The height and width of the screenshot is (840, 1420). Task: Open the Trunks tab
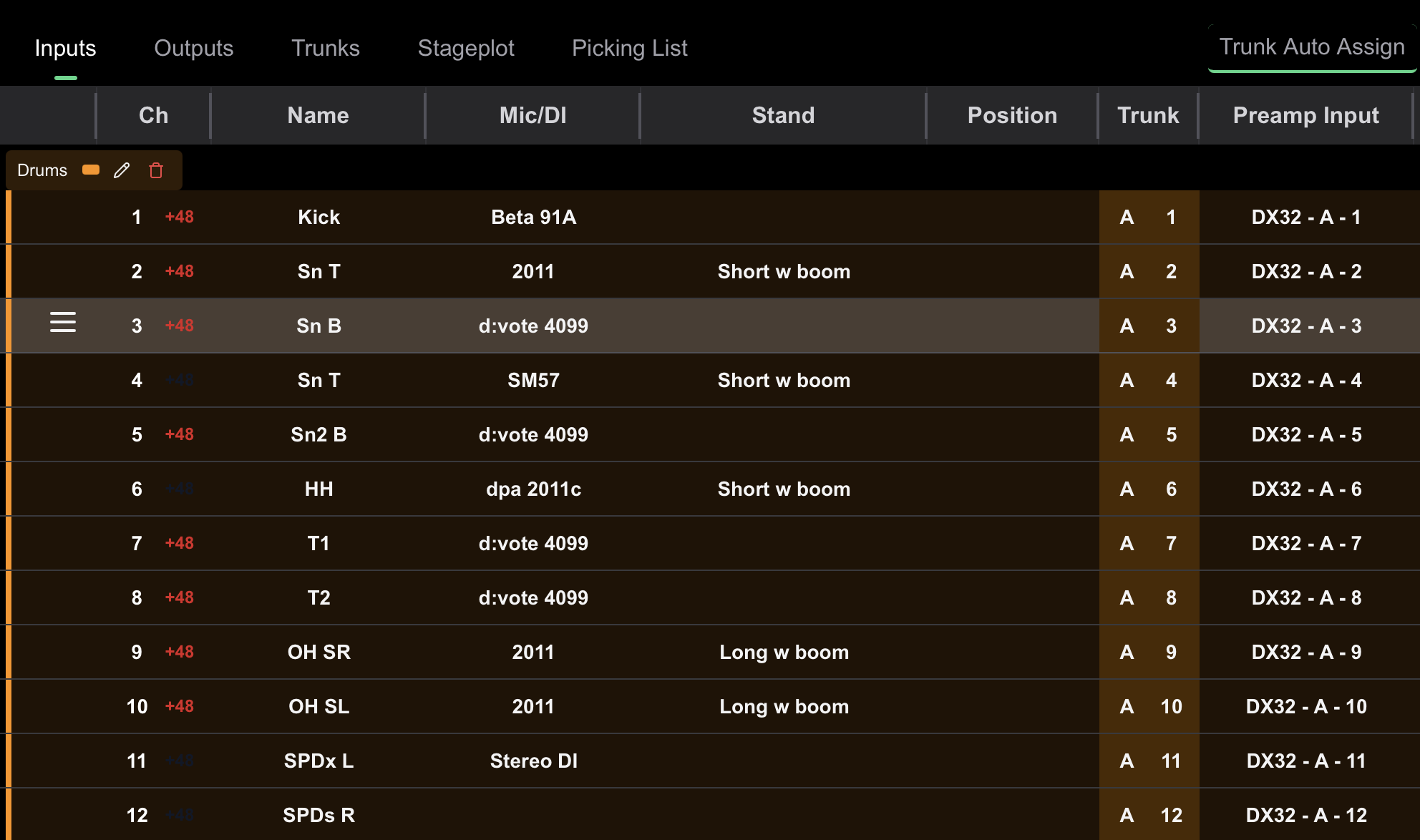tap(325, 48)
